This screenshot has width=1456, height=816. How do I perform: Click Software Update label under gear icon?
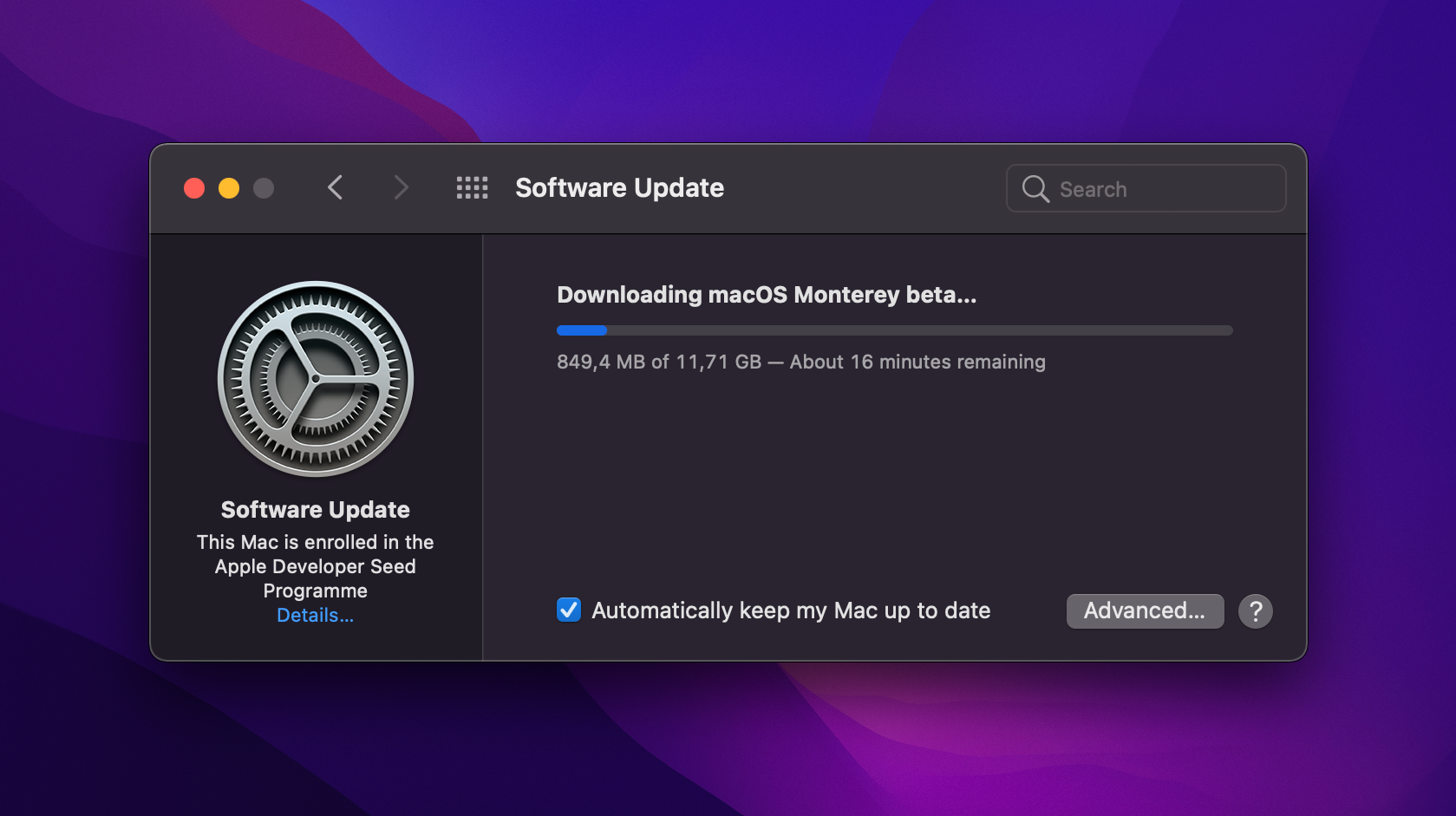coord(316,510)
